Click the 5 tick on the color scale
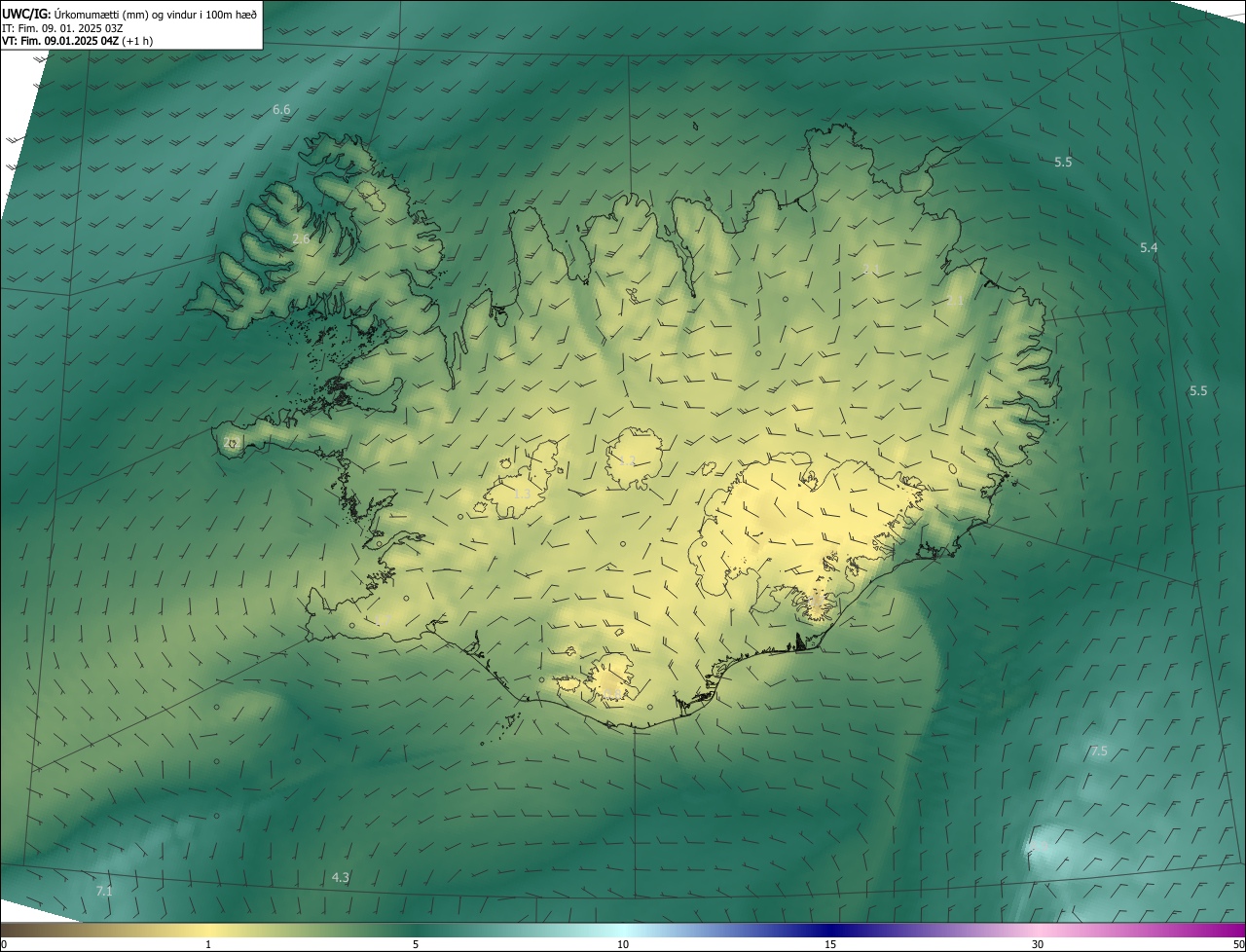 click(x=416, y=944)
